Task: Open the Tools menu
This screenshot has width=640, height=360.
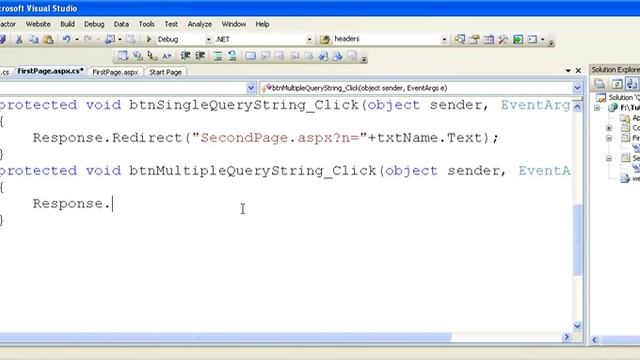Action: (147, 24)
